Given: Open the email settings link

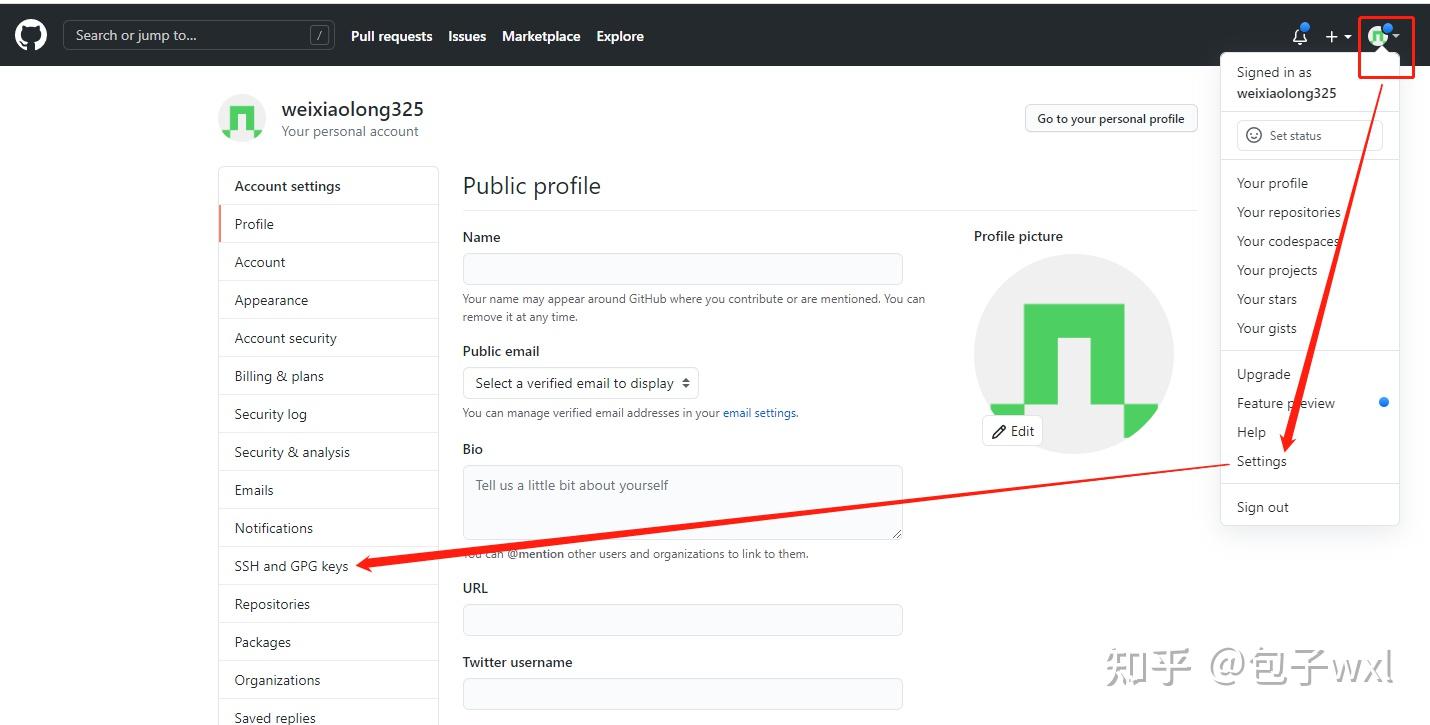Looking at the screenshot, I should 758,412.
